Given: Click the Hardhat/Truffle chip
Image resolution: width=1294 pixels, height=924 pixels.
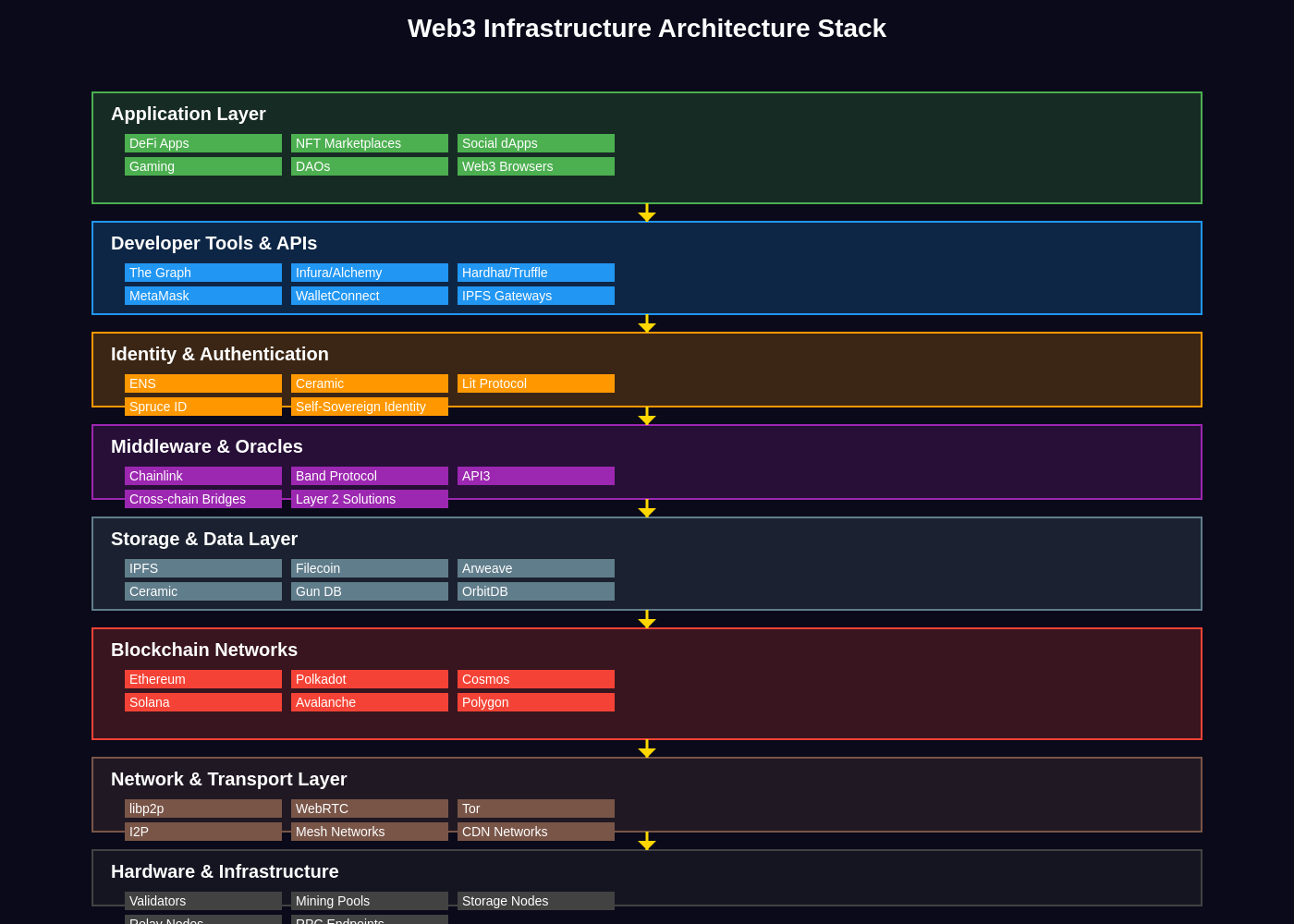Looking at the screenshot, I should tap(536, 273).
